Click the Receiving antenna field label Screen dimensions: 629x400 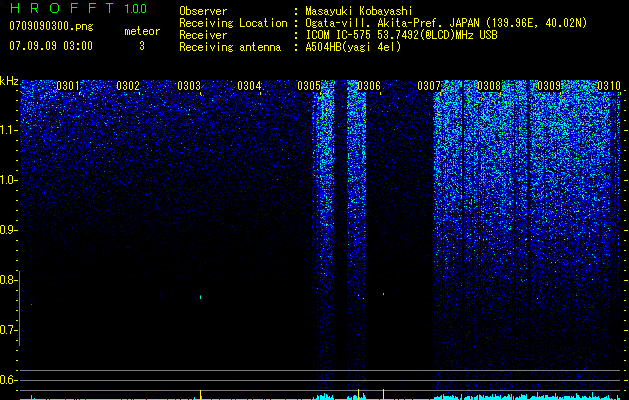(230, 47)
